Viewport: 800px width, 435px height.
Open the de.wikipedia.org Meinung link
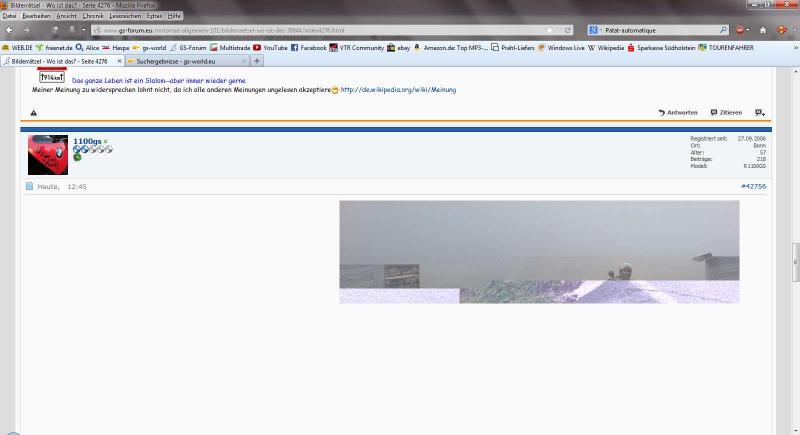398,90
